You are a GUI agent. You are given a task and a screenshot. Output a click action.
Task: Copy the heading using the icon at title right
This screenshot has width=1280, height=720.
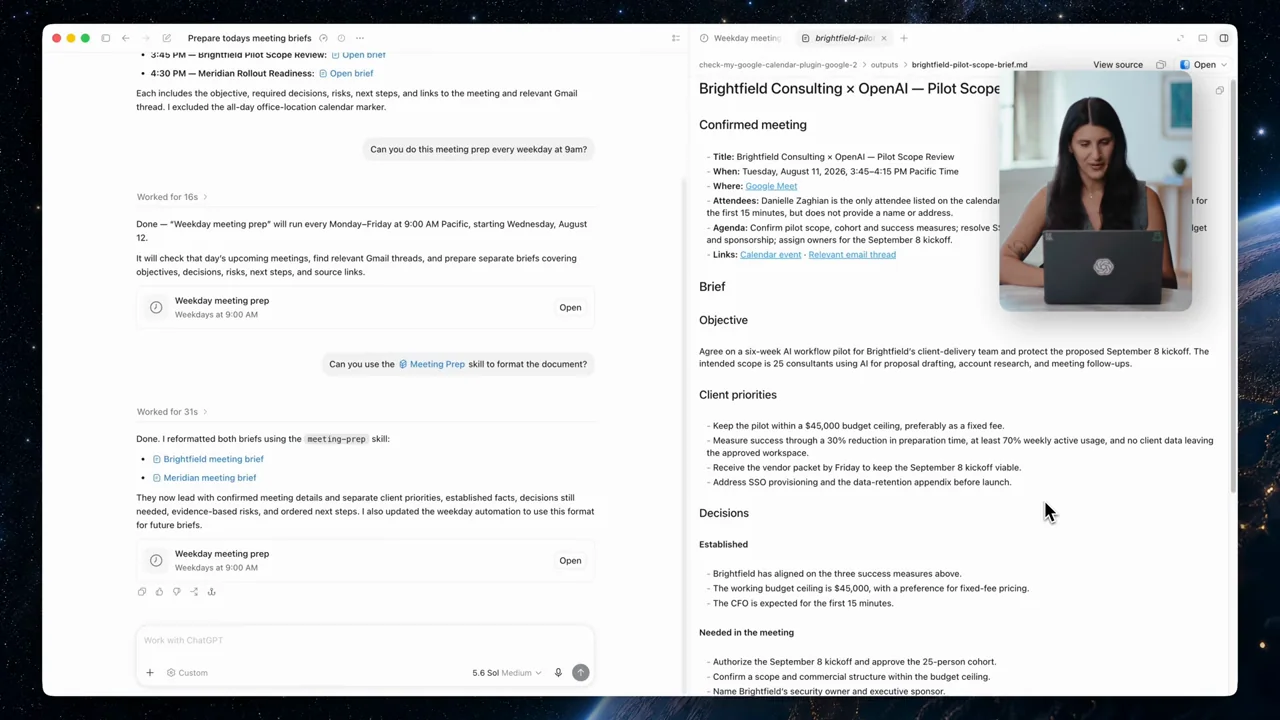(x=1219, y=91)
